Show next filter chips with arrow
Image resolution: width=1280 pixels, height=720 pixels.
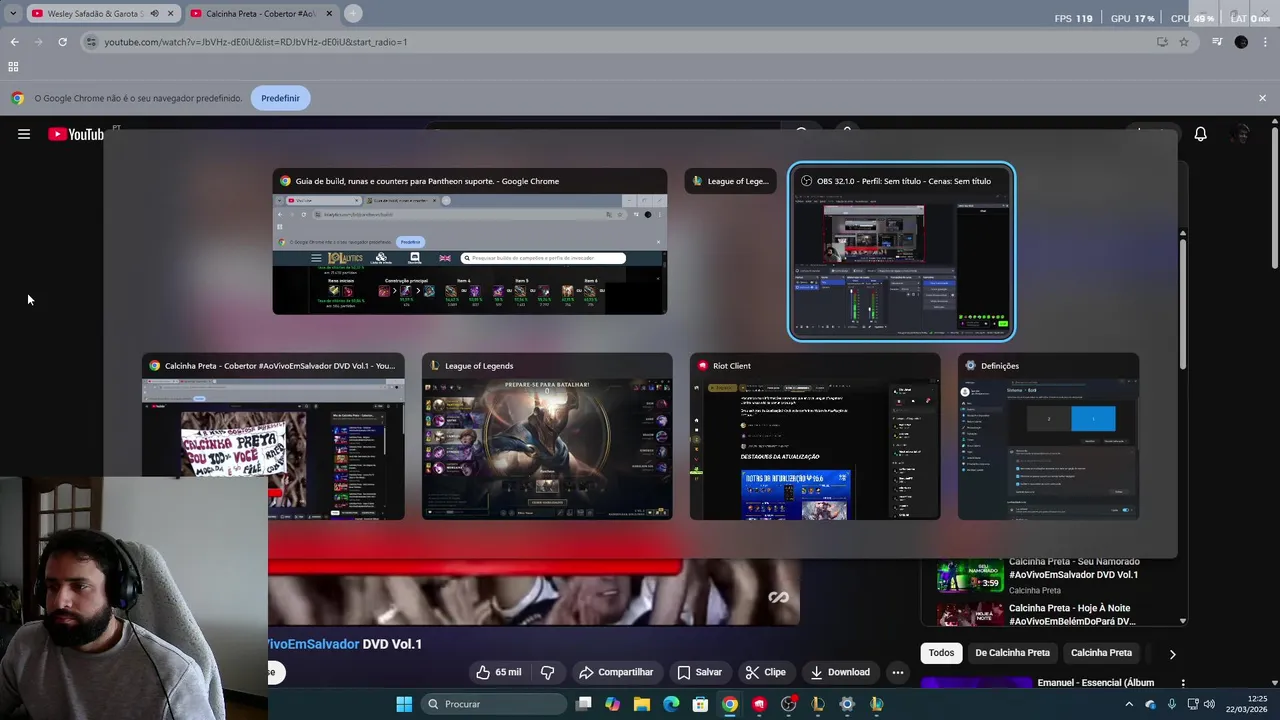[x=1172, y=654]
